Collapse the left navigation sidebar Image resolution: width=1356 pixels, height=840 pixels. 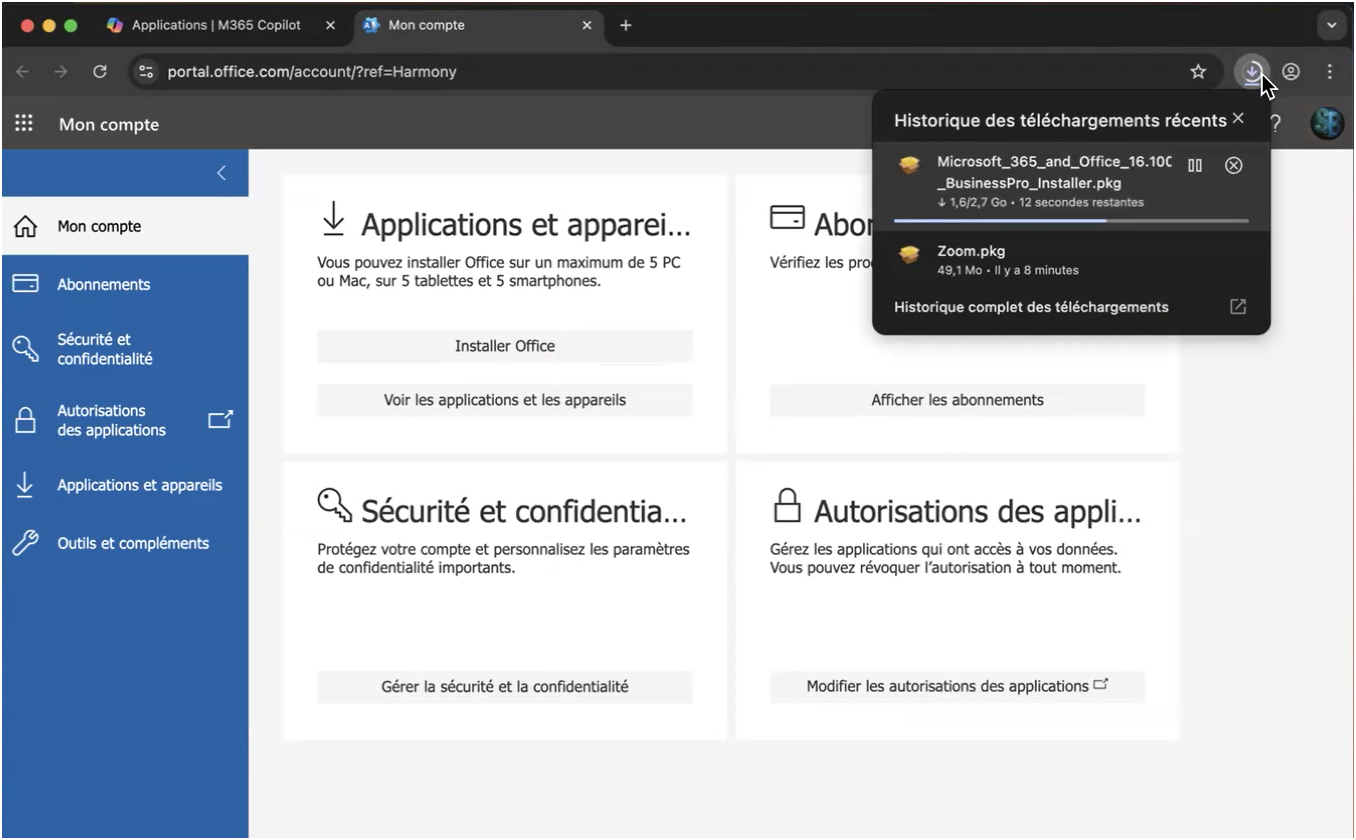(222, 173)
